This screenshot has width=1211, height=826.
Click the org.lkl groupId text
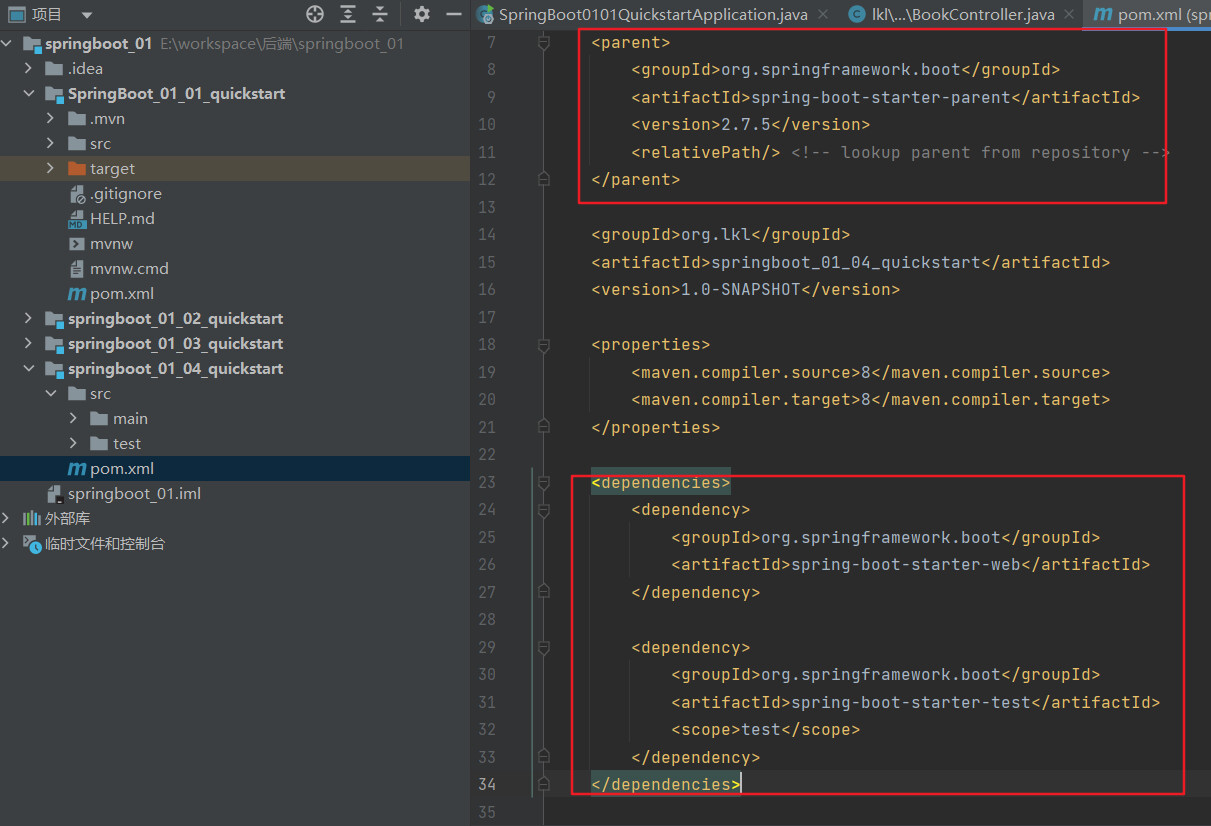coord(715,235)
